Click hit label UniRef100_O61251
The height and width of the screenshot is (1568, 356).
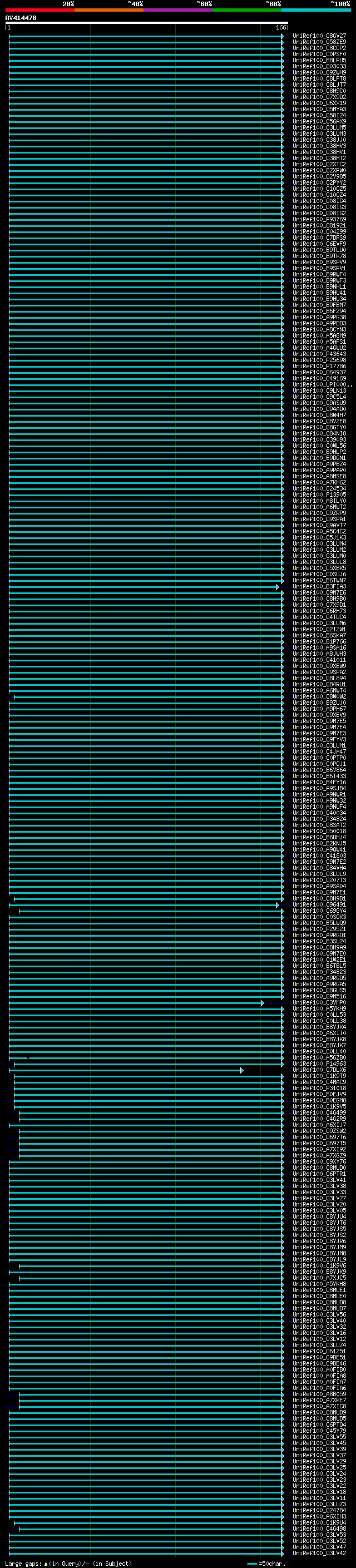[x=319, y=1351]
